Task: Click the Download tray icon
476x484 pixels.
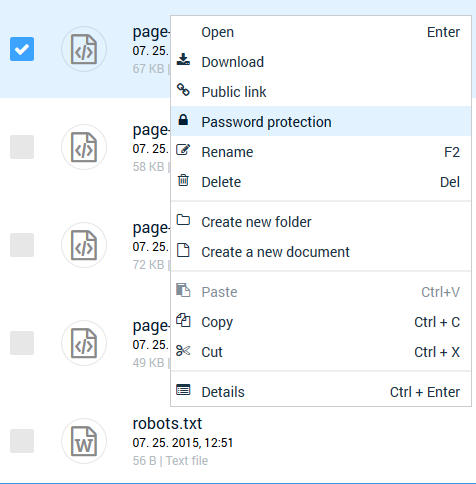Action: click(183, 59)
